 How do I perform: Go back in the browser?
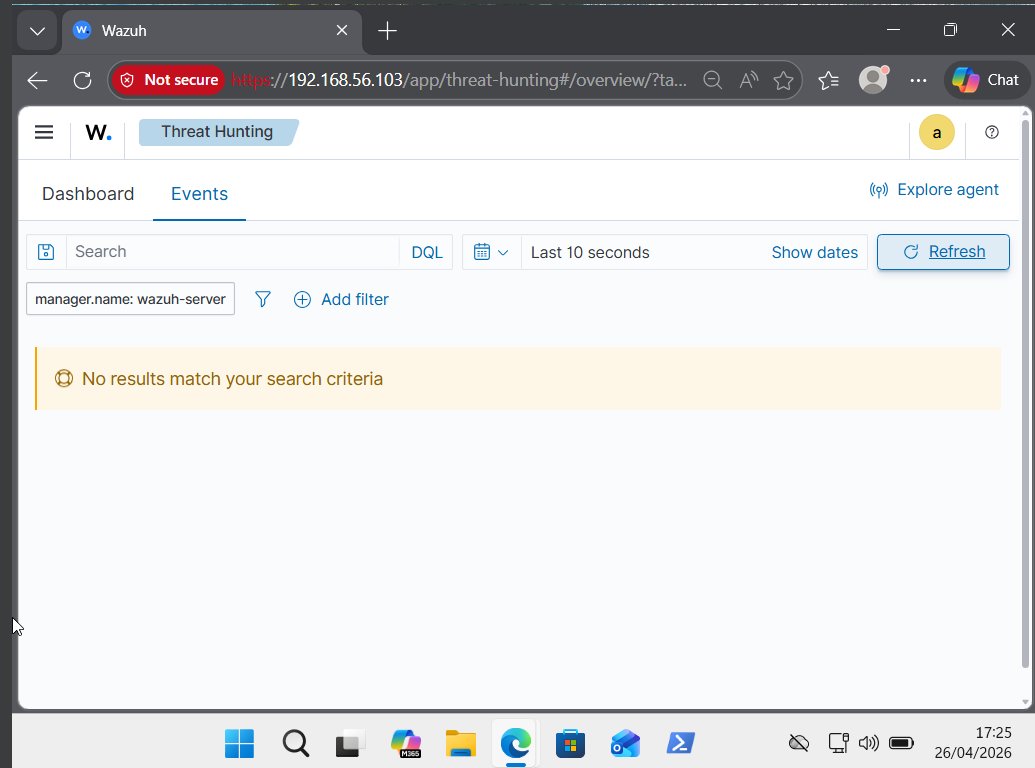click(38, 80)
